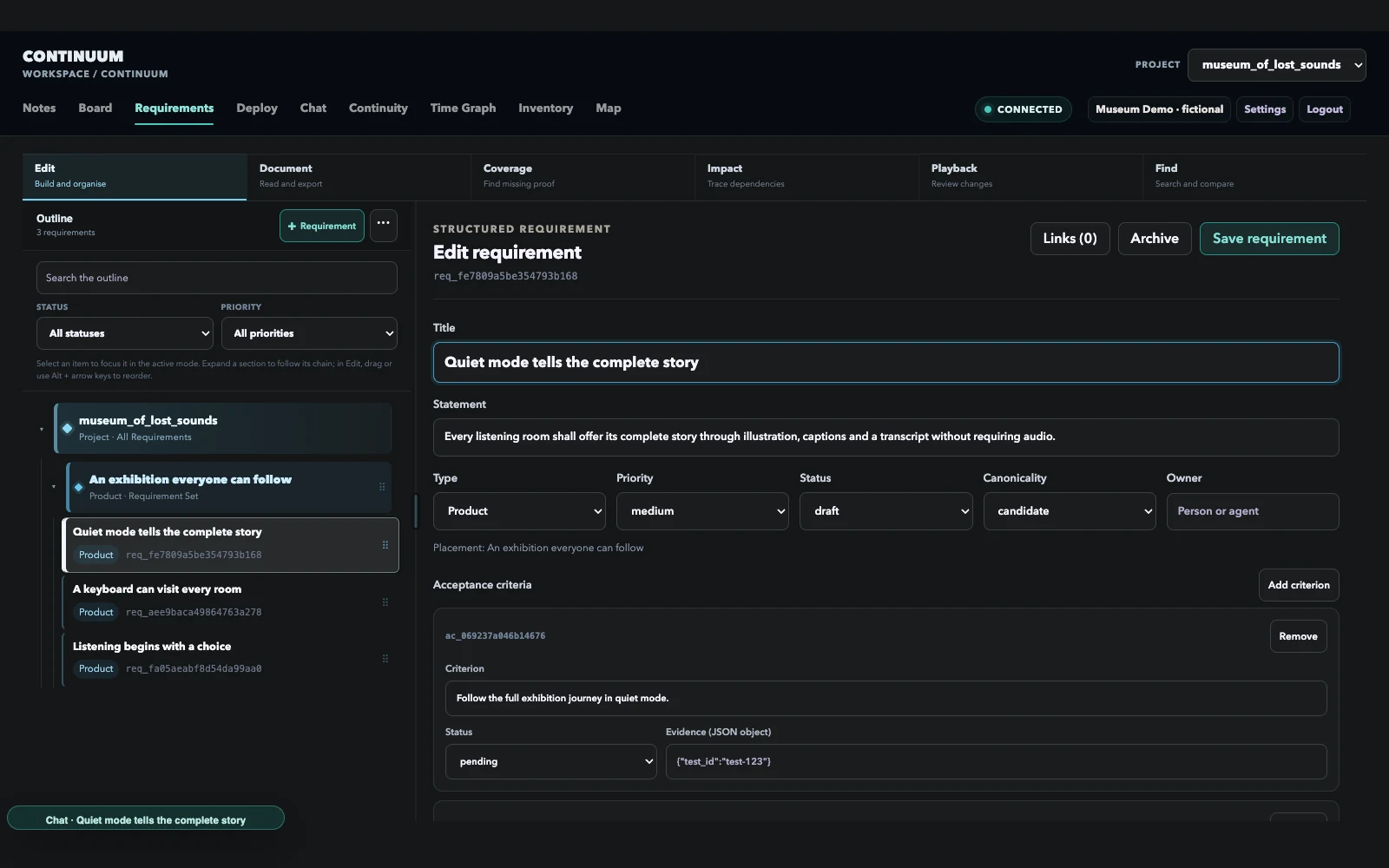Screen dimensions: 1389x868
Task: Collapse the museum_of_lost_sounds tree node
Action: [x=41, y=429]
